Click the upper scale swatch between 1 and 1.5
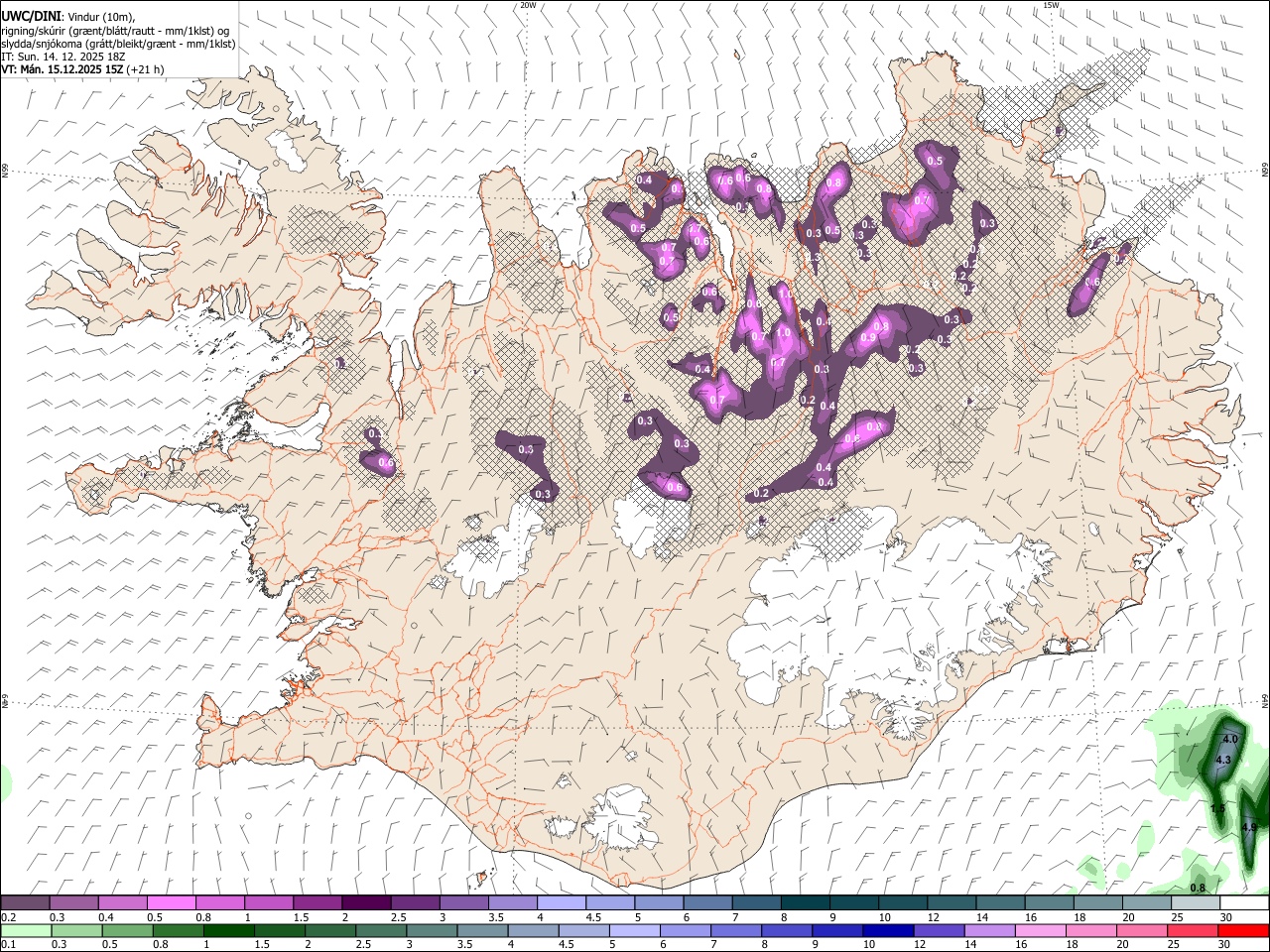 point(269,903)
